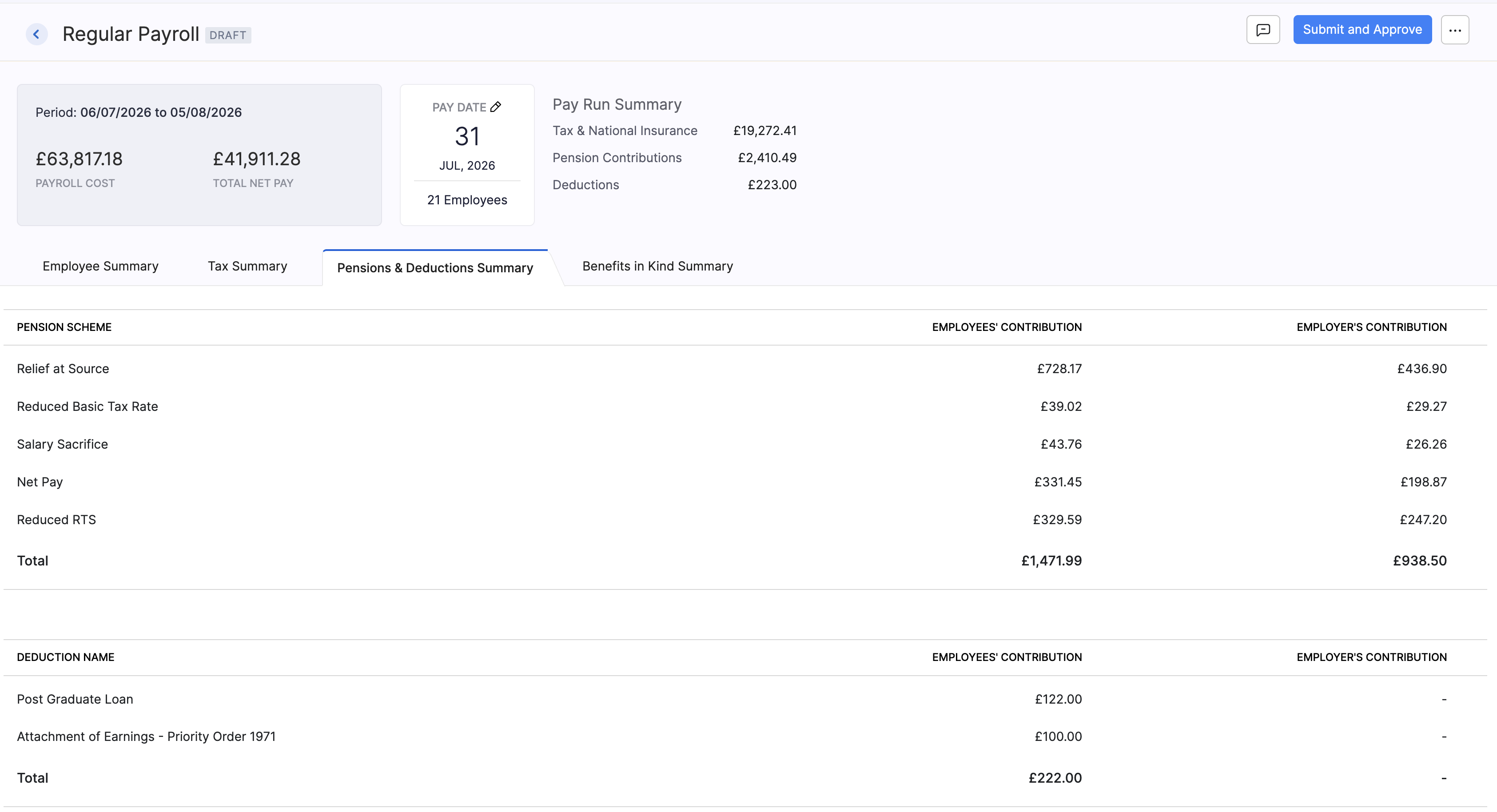1497x812 pixels.
Task: Click Post Graduate Loan amount £122.00
Action: pyautogui.click(x=1058, y=699)
